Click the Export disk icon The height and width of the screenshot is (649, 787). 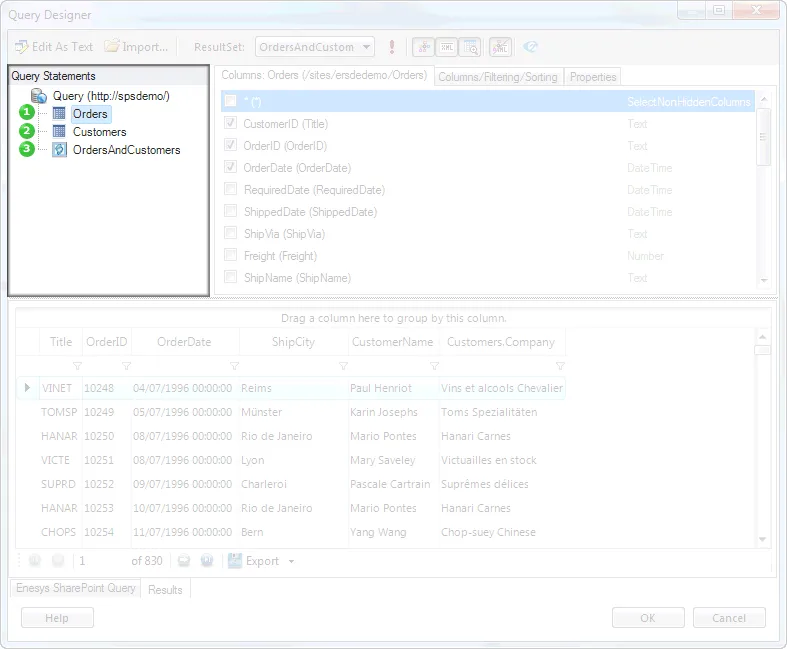click(x=235, y=561)
